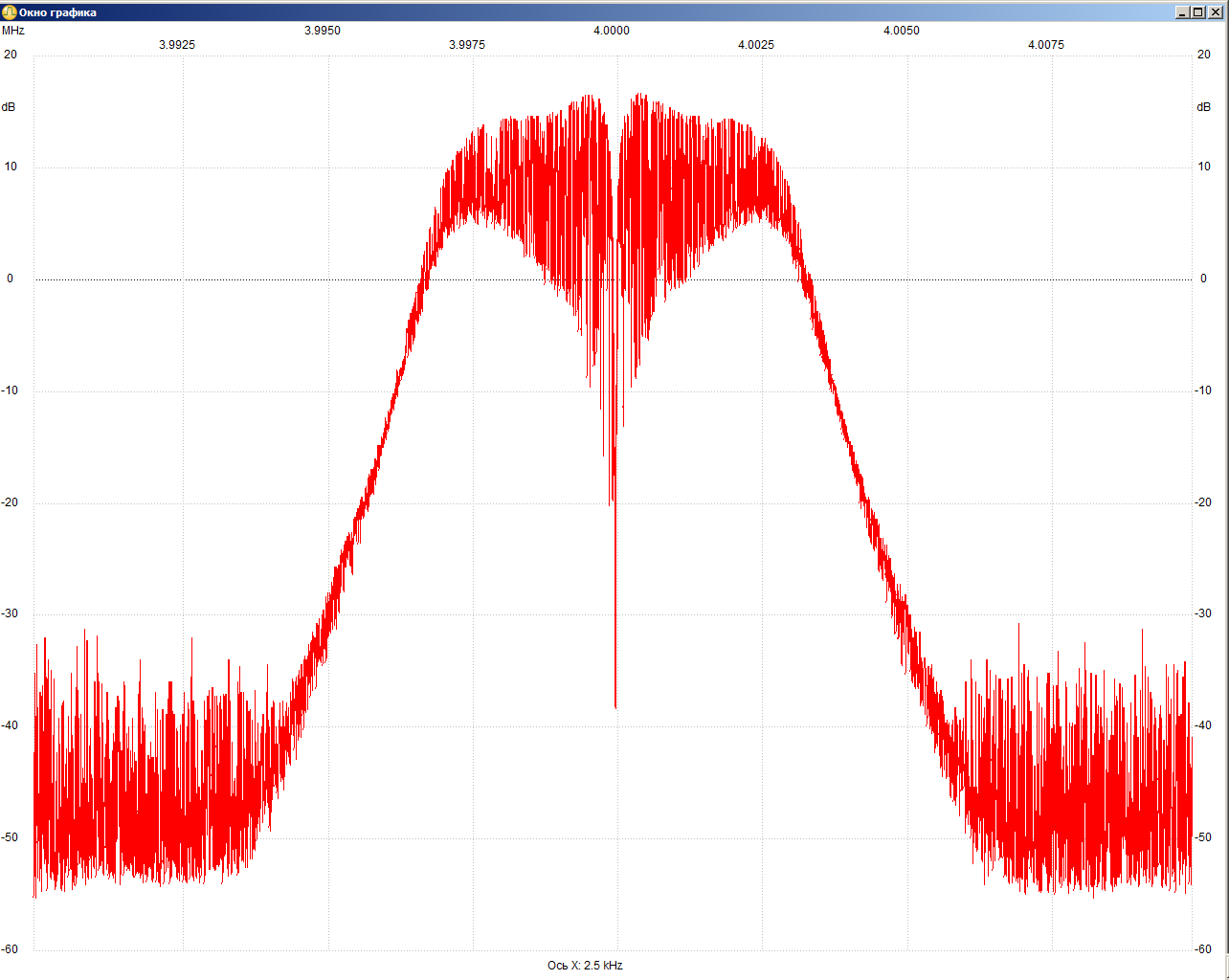Close the Окно графика window
The height and width of the screenshot is (980, 1229).
pos(1216,12)
